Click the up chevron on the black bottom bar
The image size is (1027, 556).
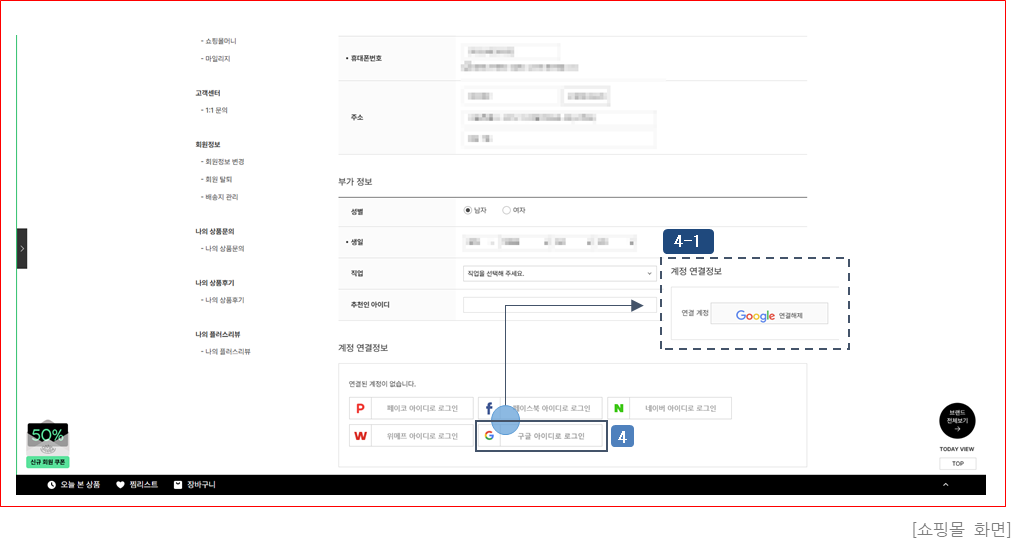(x=945, y=485)
